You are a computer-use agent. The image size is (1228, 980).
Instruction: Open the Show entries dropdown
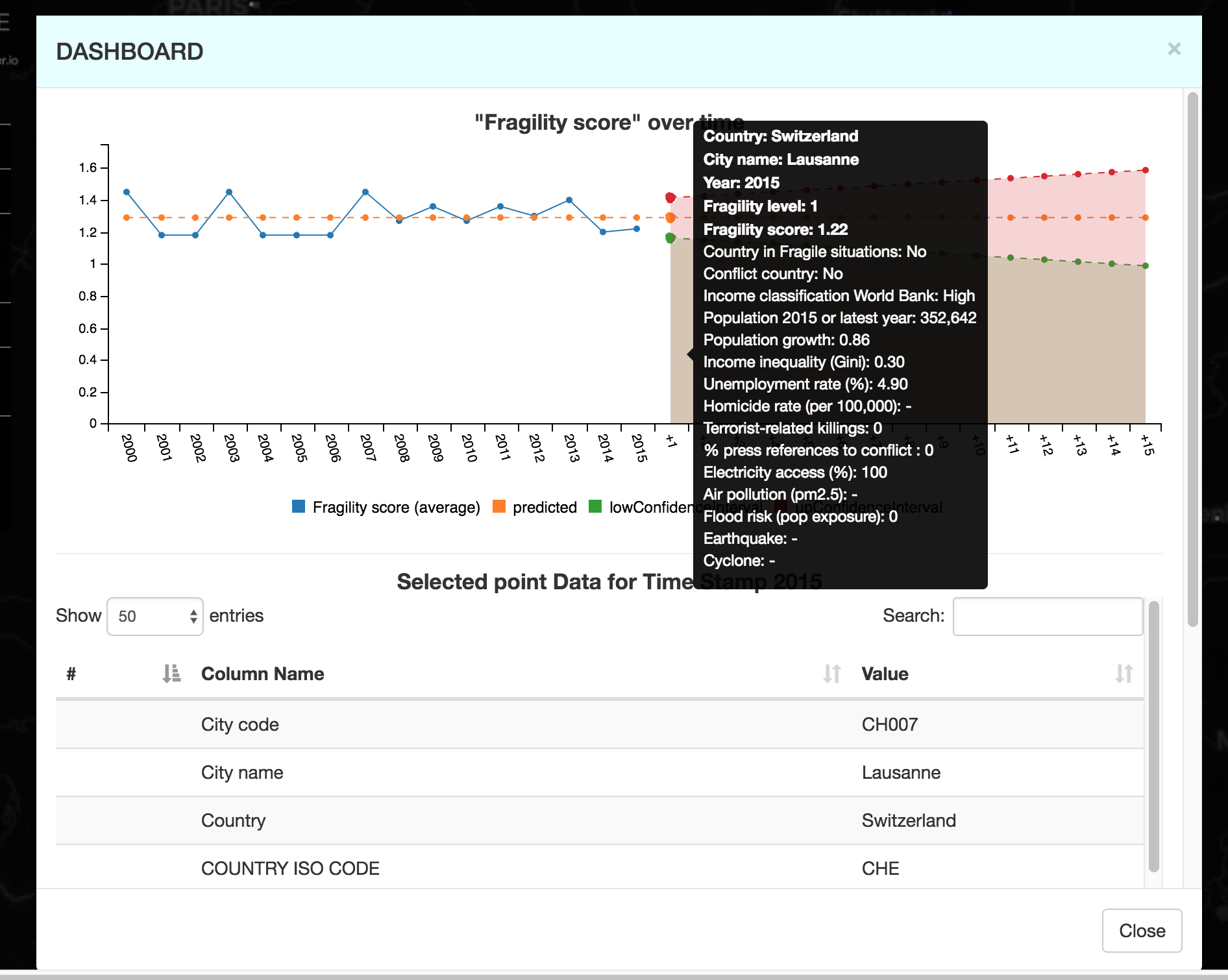[x=155, y=616]
